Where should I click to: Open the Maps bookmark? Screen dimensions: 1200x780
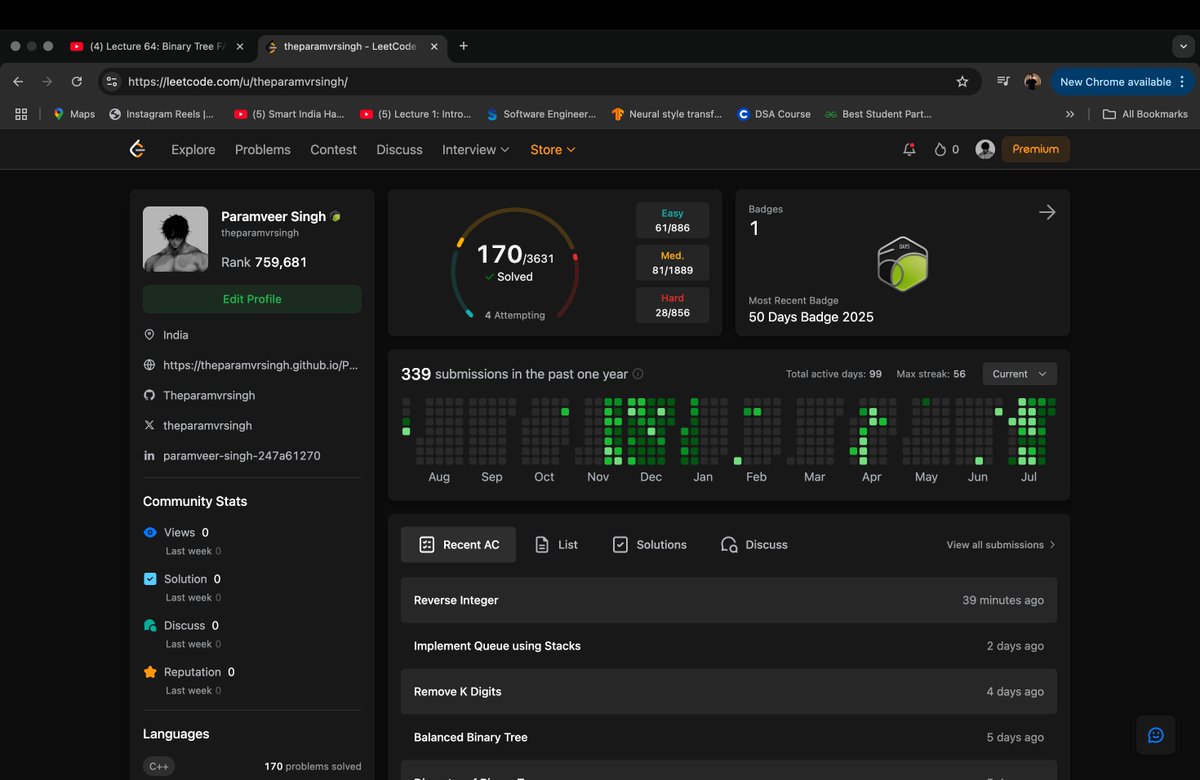point(73,114)
